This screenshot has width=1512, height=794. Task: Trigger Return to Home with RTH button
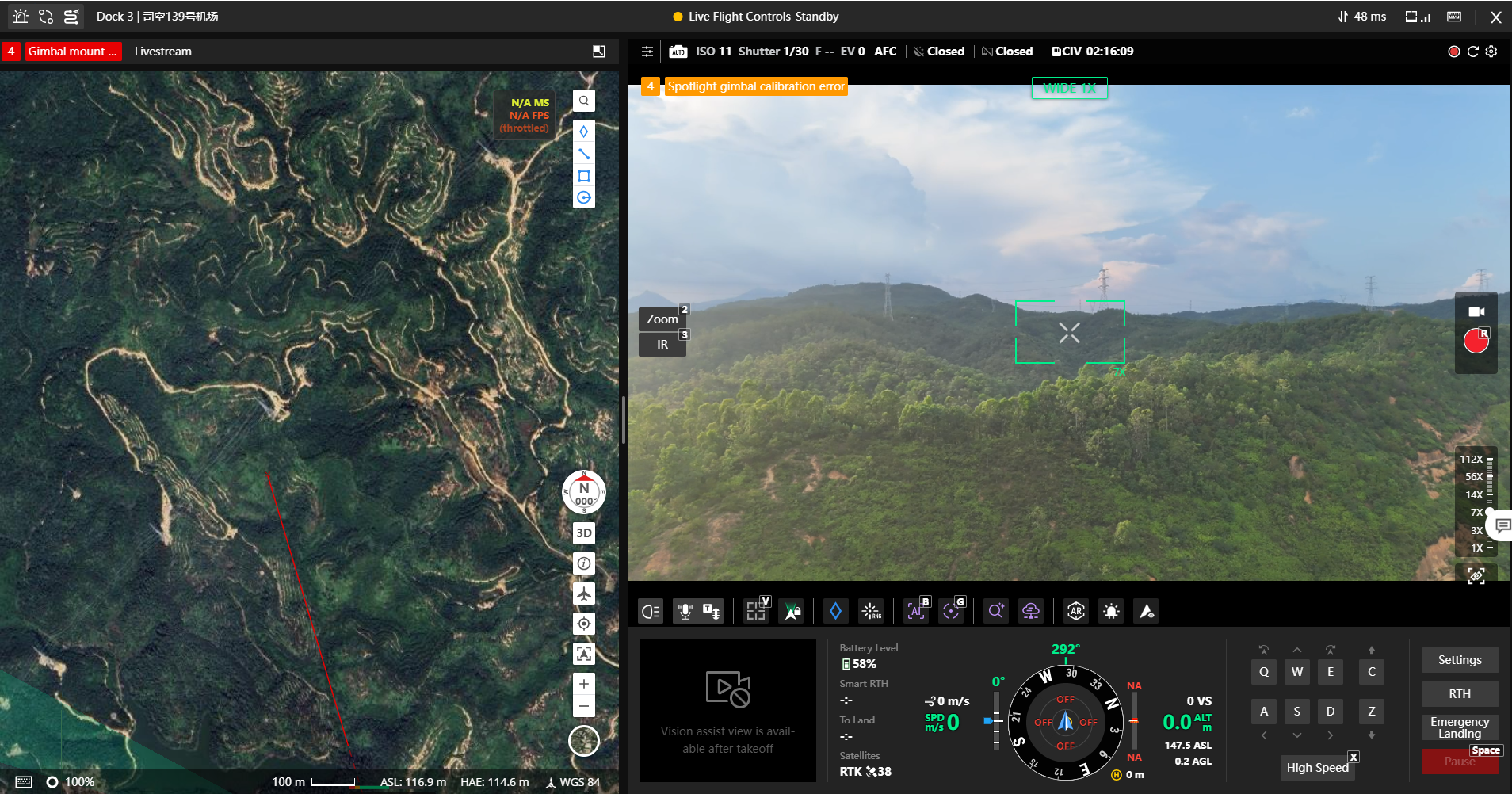pyautogui.click(x=1459, y=693)
